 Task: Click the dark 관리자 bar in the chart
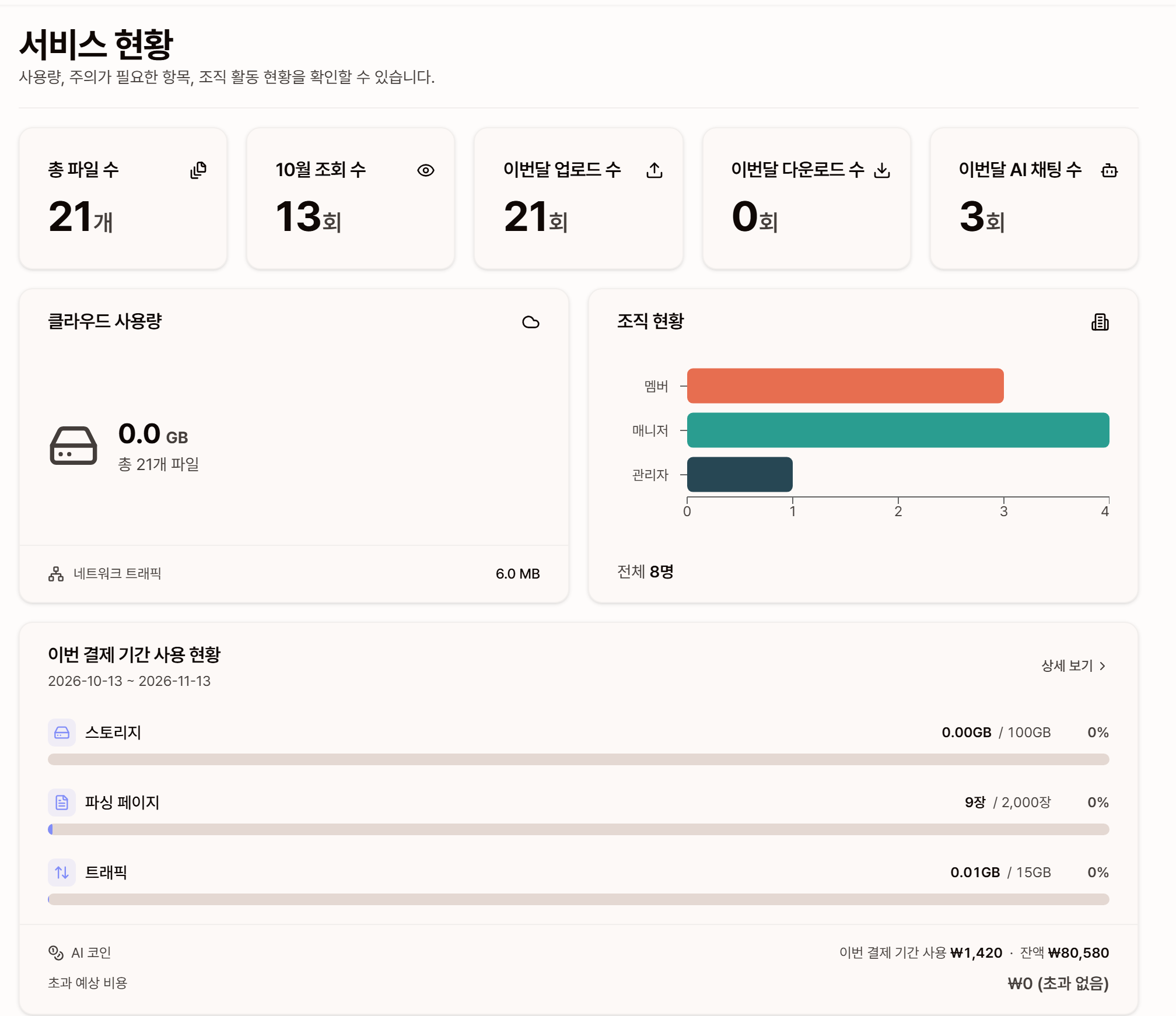point(740,475)
